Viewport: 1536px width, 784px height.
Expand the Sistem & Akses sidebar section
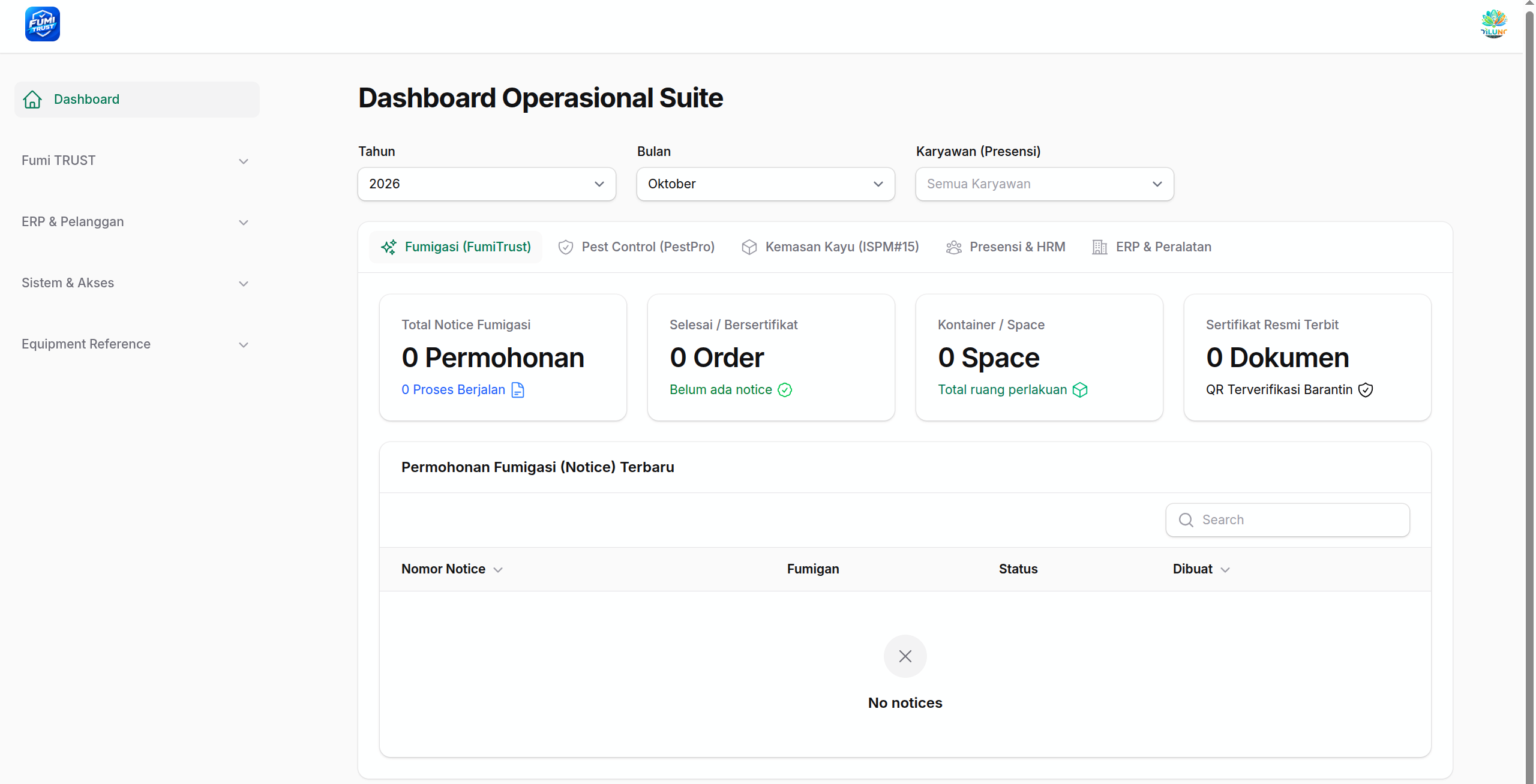tap(137, 283)
